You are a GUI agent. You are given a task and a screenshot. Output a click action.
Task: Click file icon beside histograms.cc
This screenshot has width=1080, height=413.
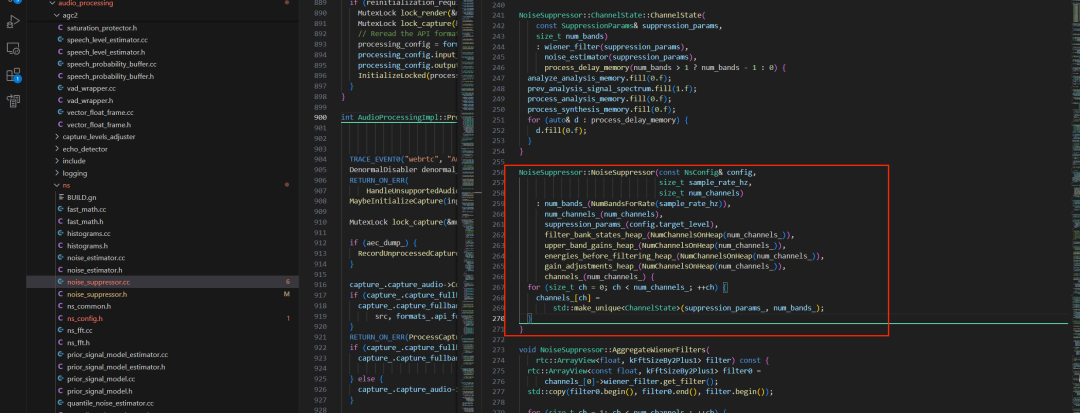pos(60,234)
